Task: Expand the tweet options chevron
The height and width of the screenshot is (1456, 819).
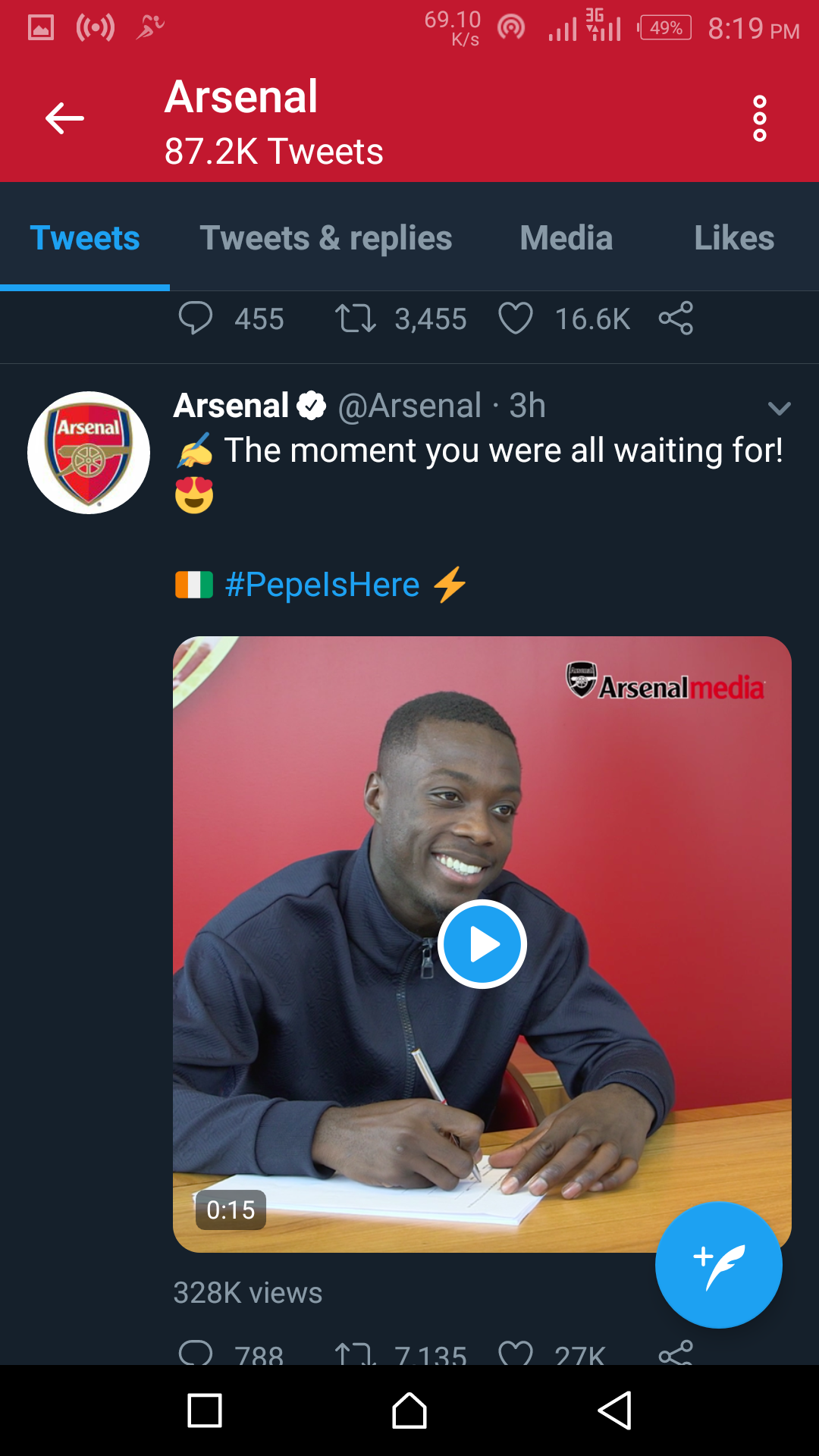Action: [779, 409]
